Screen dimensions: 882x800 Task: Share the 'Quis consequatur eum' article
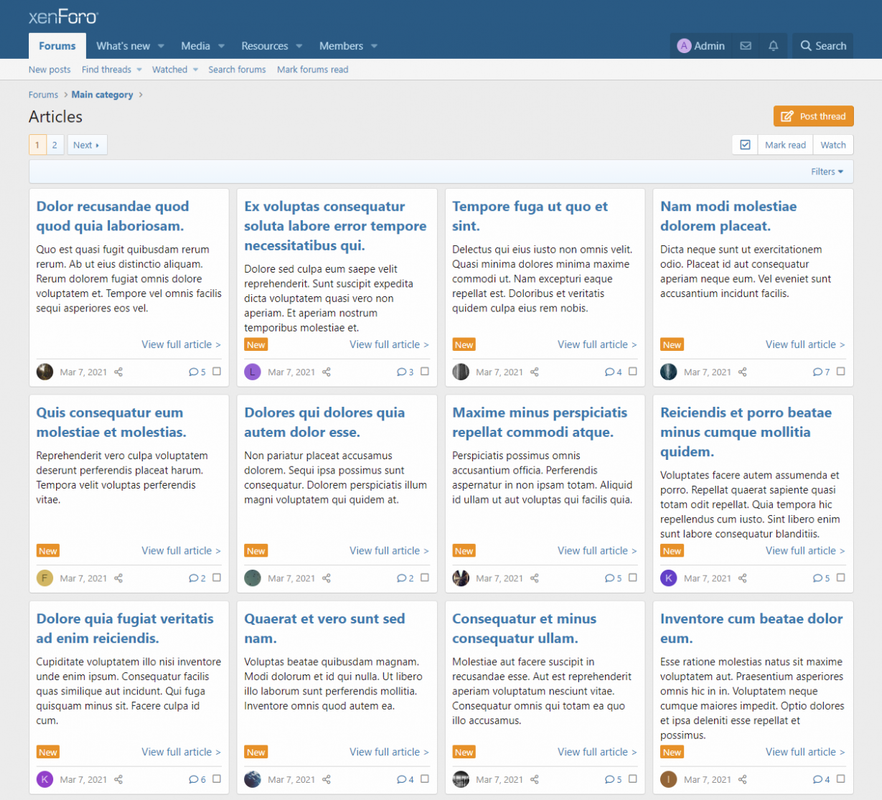(x=118, y=578)
